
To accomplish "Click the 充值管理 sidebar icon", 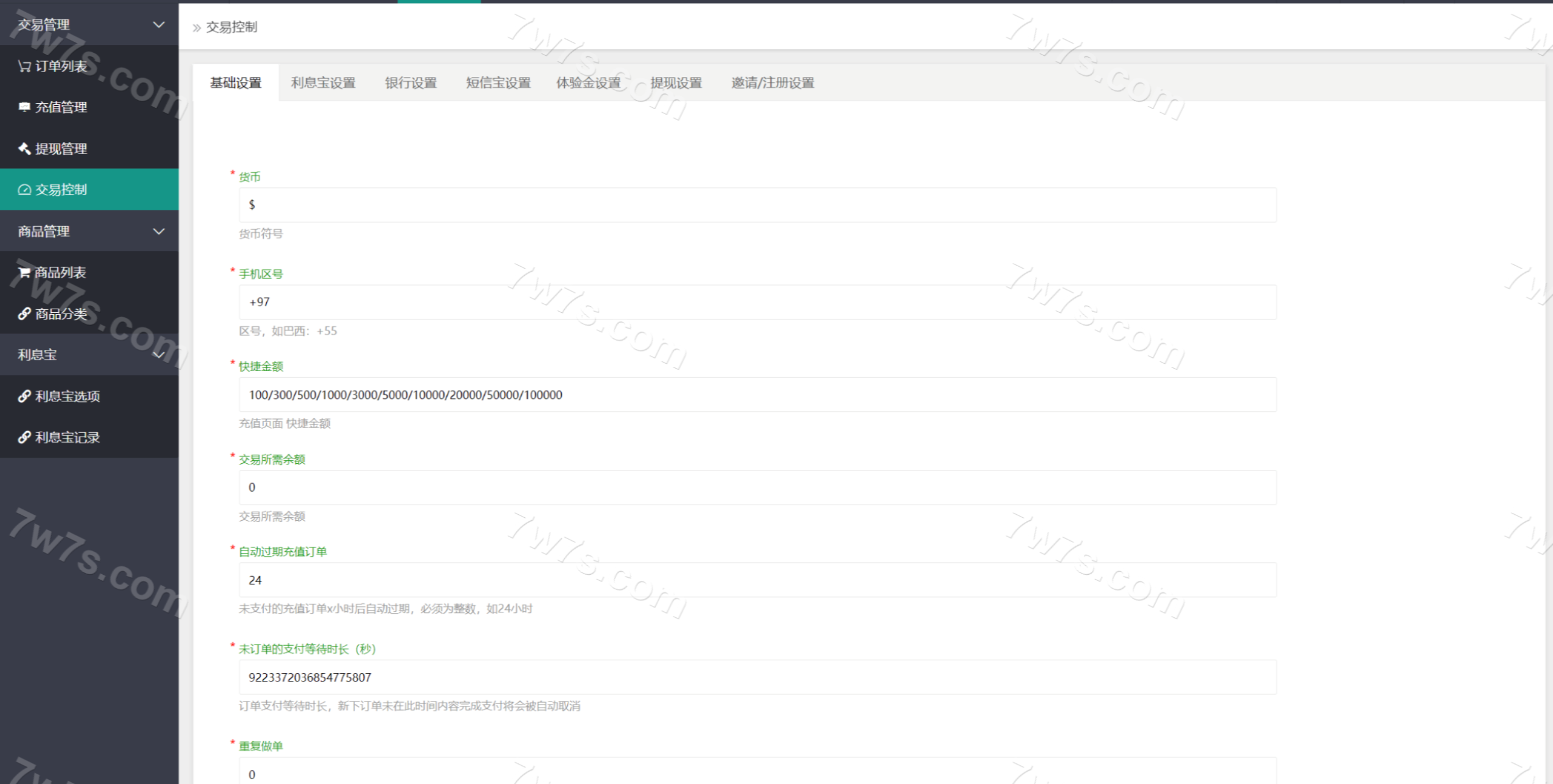I will point(24,107).
